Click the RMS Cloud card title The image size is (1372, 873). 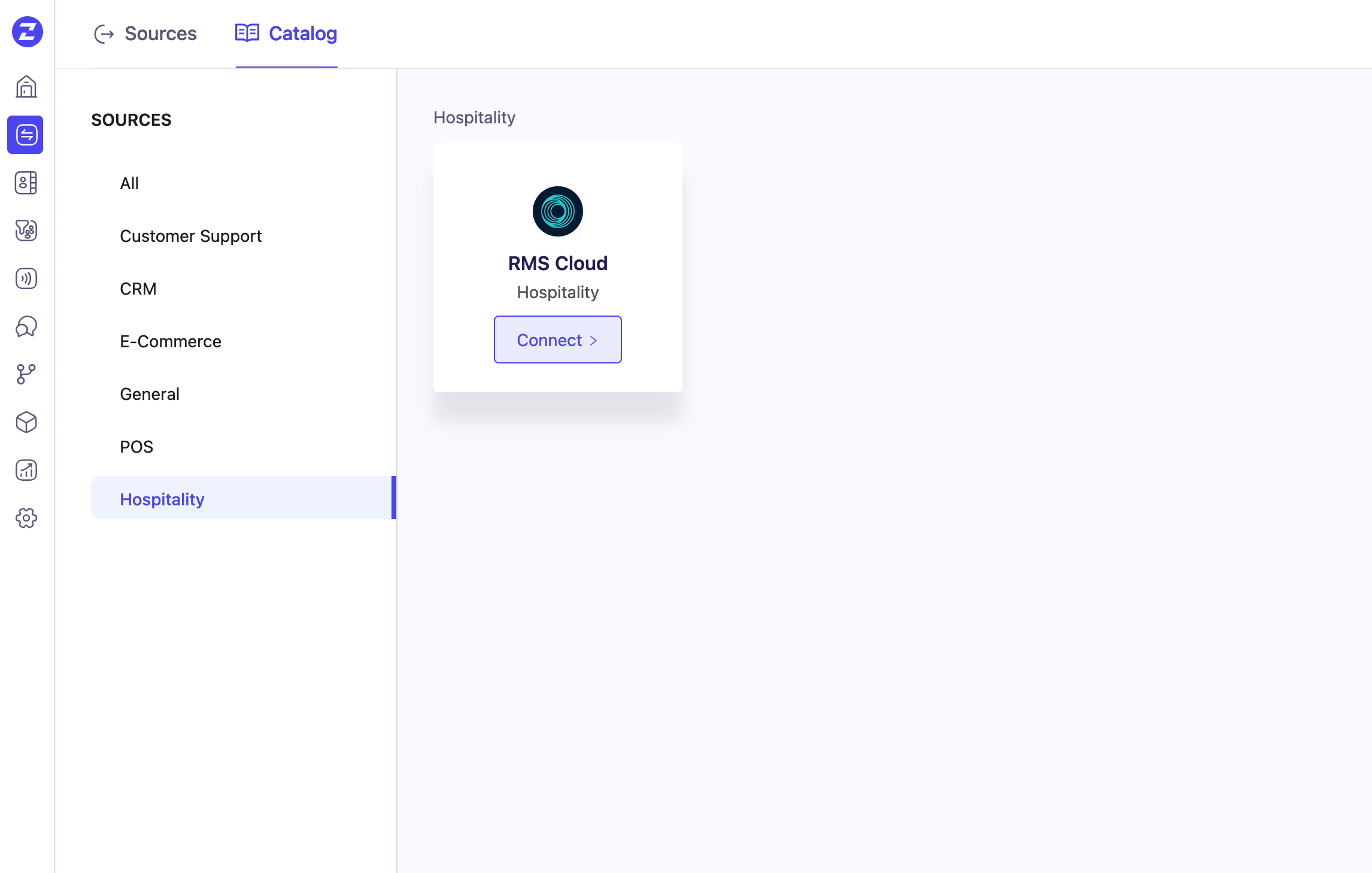click(558, 263)
